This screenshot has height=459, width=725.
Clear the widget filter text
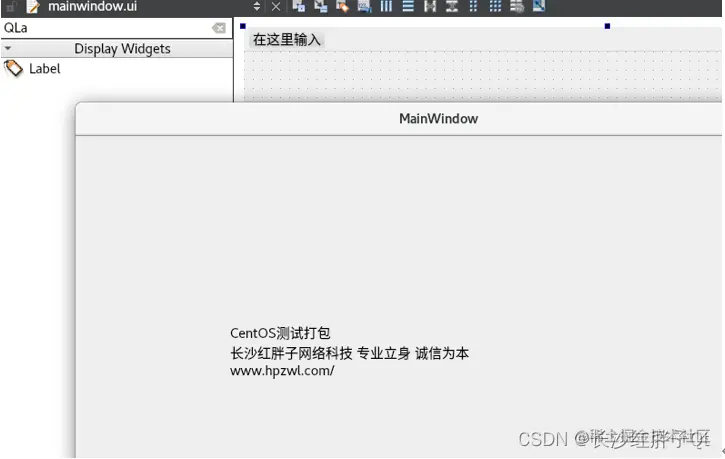coord(219,28)
